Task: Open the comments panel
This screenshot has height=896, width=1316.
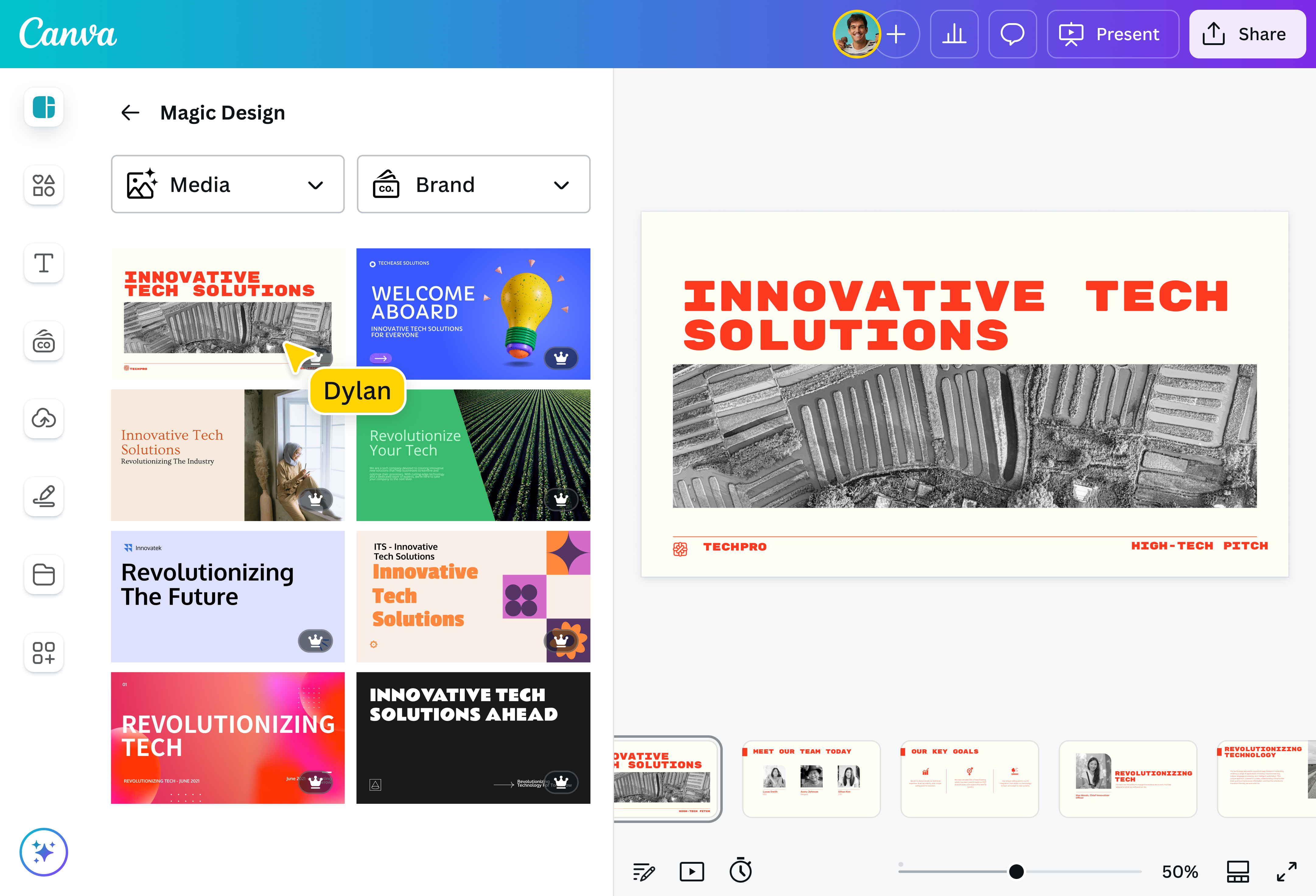Action: (1013, 34)
